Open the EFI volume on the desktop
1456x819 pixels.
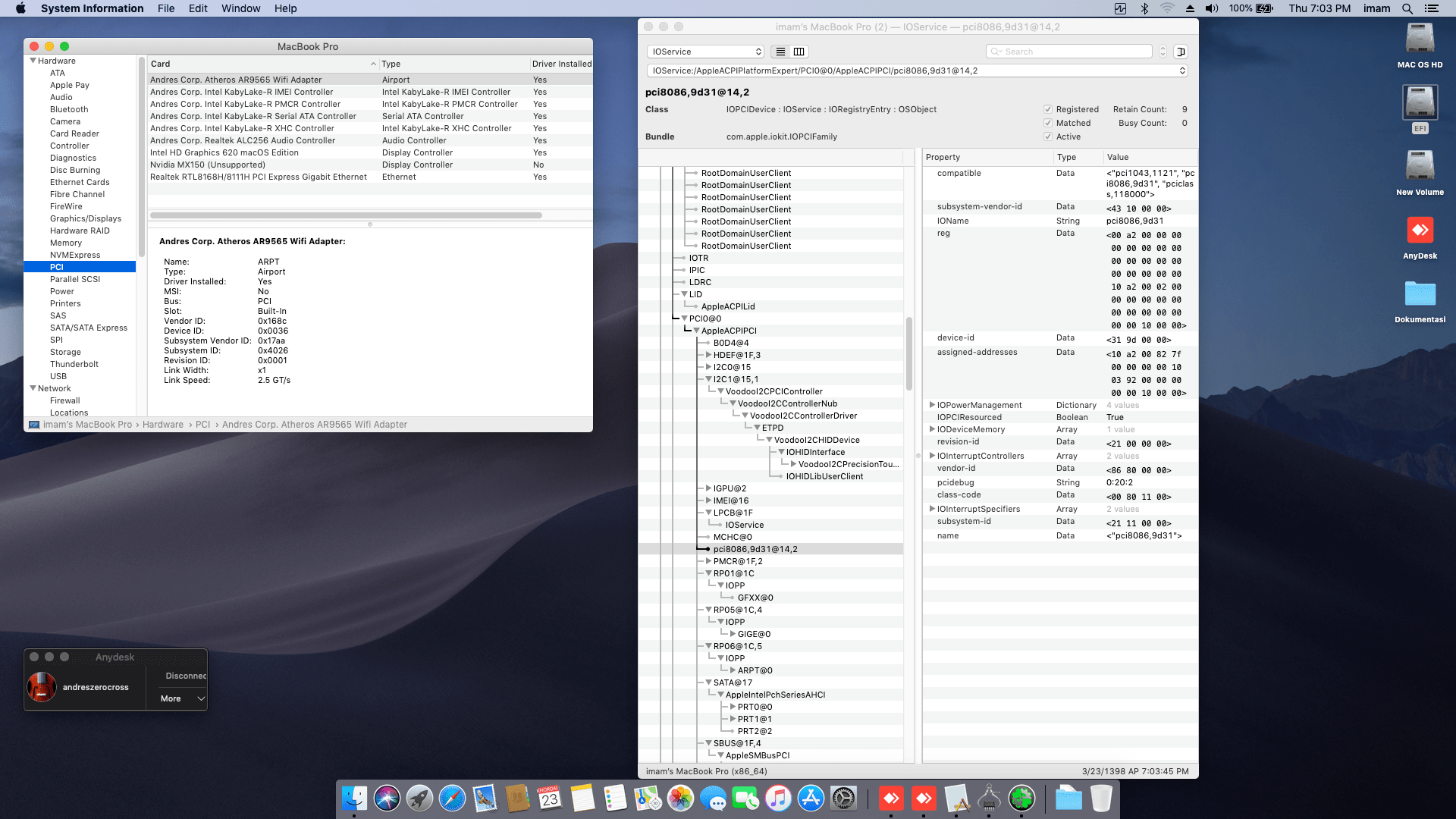click(1420, 110)
